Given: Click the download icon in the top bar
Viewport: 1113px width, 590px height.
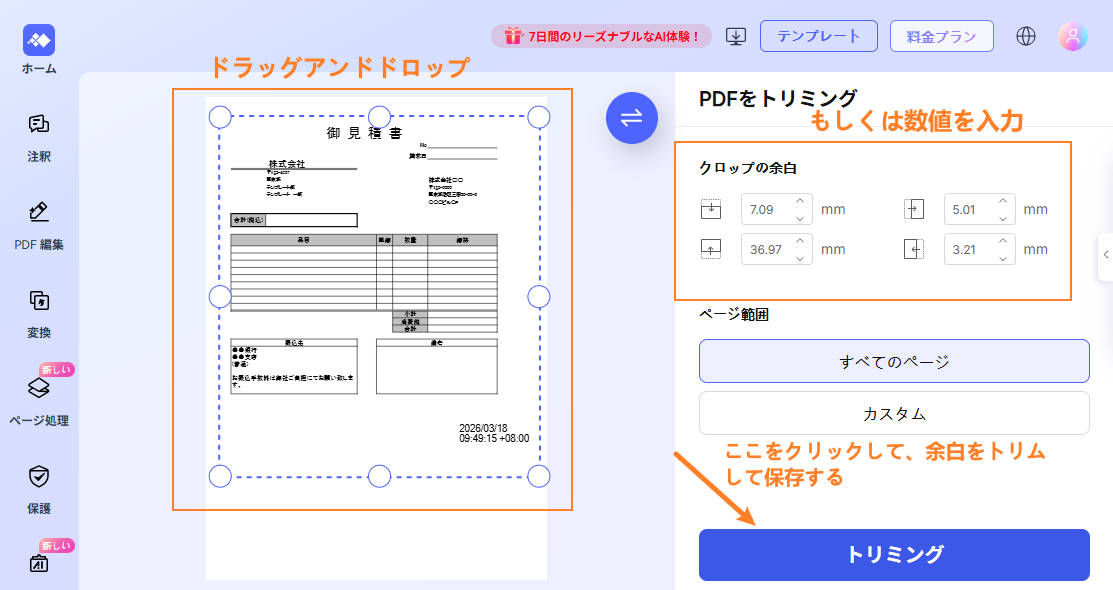Looking at the screenshot, I should click(x=737, y=35).
